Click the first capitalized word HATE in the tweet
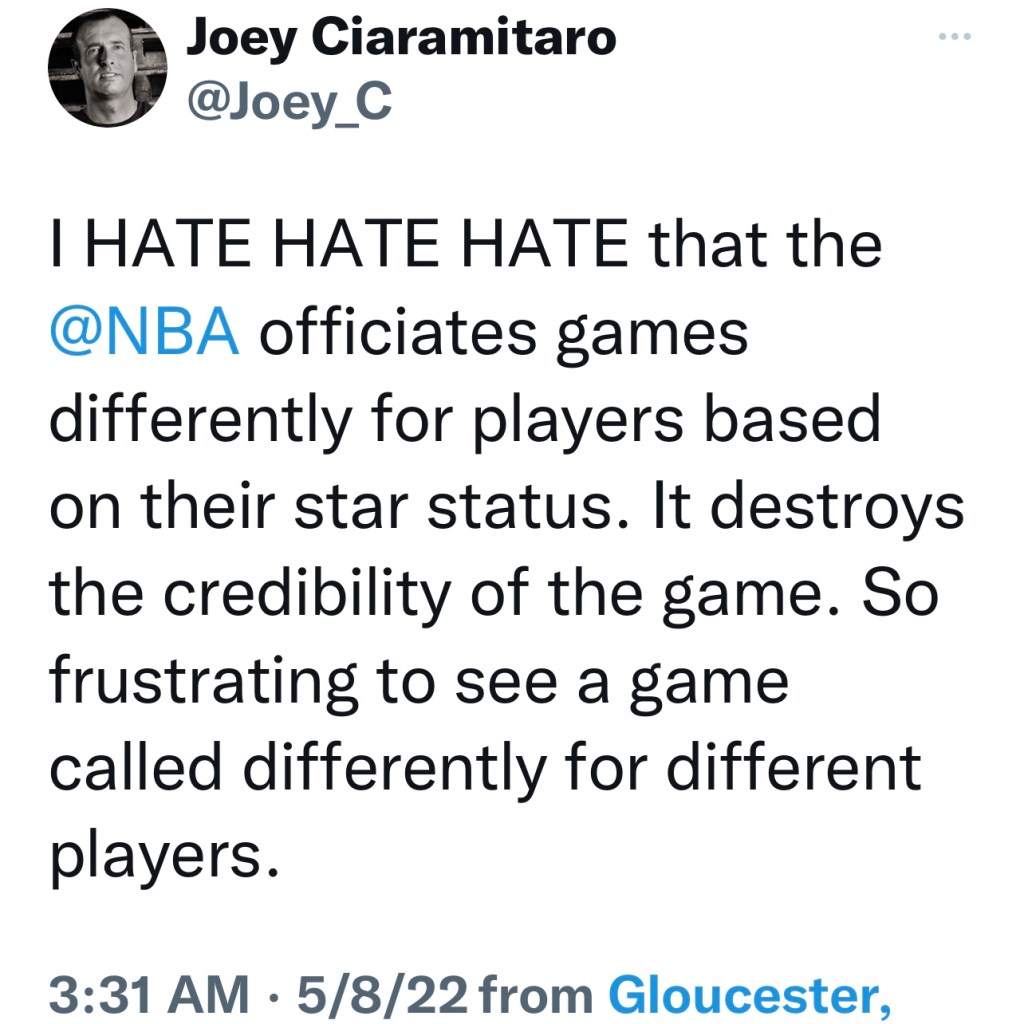This screenshot has width=1024, height=1024. click(x=169, y=244)
